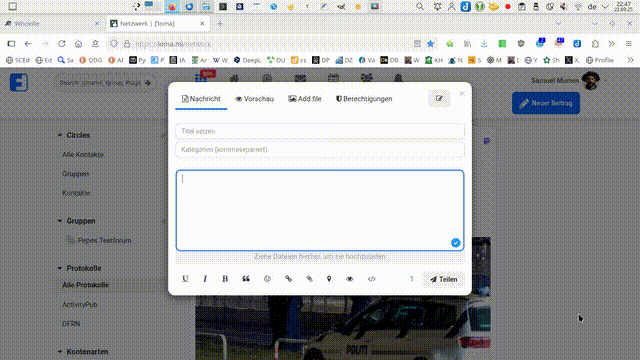The image size is (640, 360).
Task: Set location with the map pin icon
Action: tap(329, 279)
